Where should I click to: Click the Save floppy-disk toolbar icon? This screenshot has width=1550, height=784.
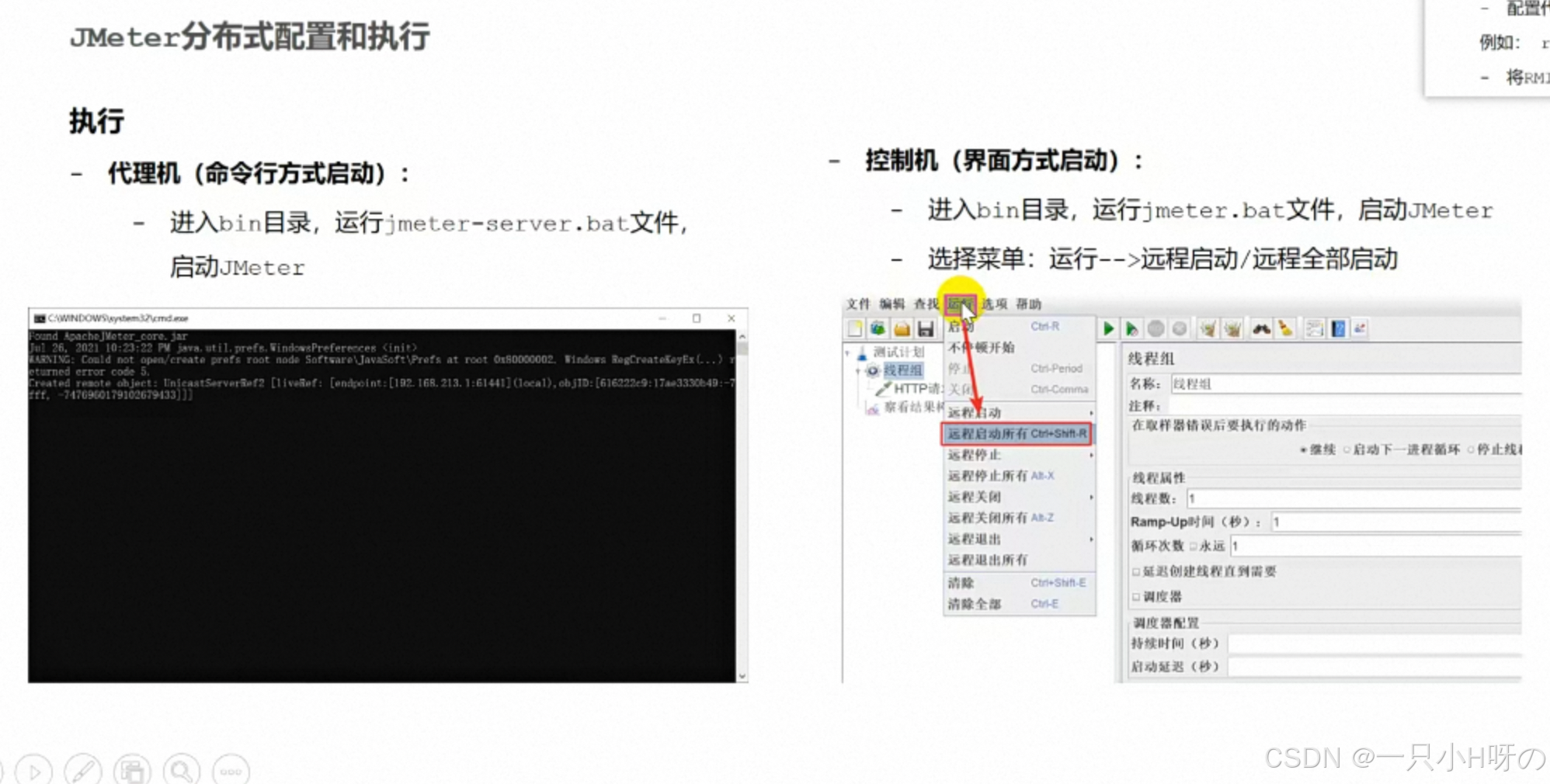coord(926,328)
